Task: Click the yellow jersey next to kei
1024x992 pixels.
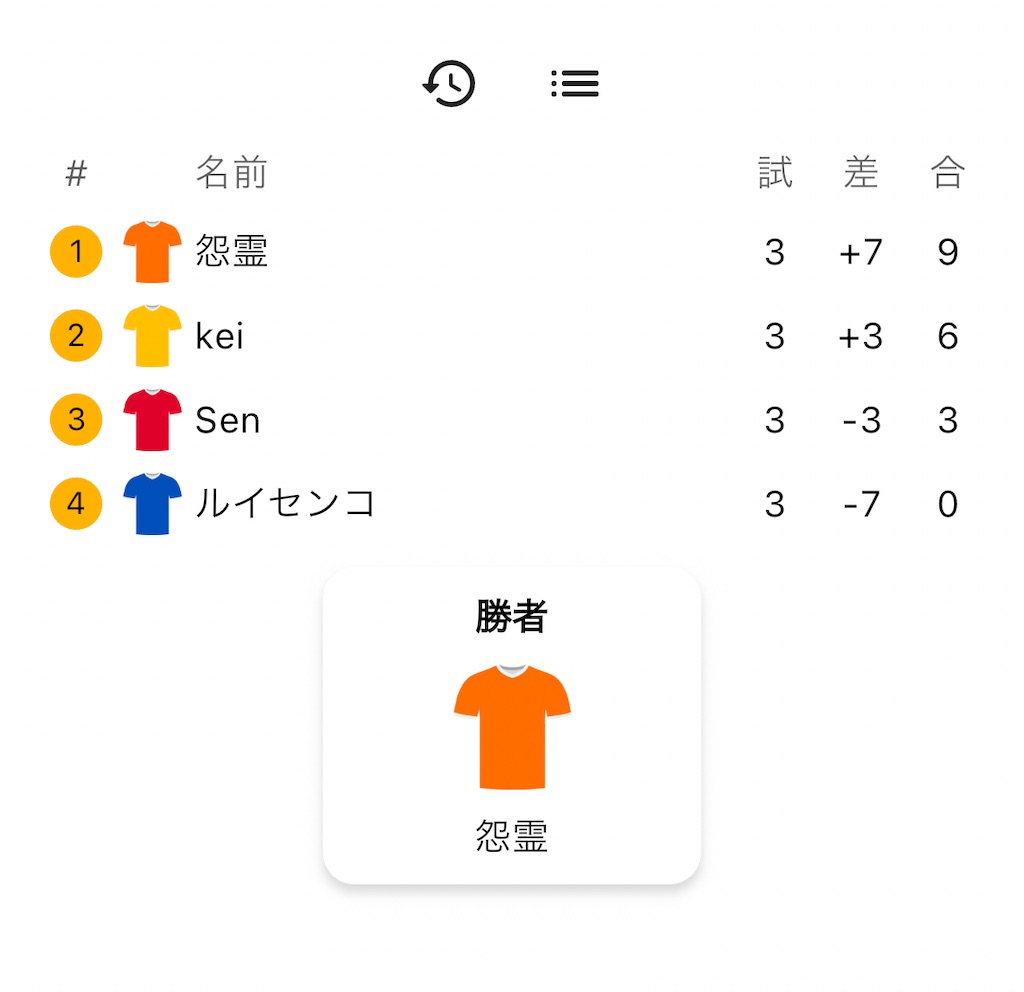Action: tap(152, 336)
